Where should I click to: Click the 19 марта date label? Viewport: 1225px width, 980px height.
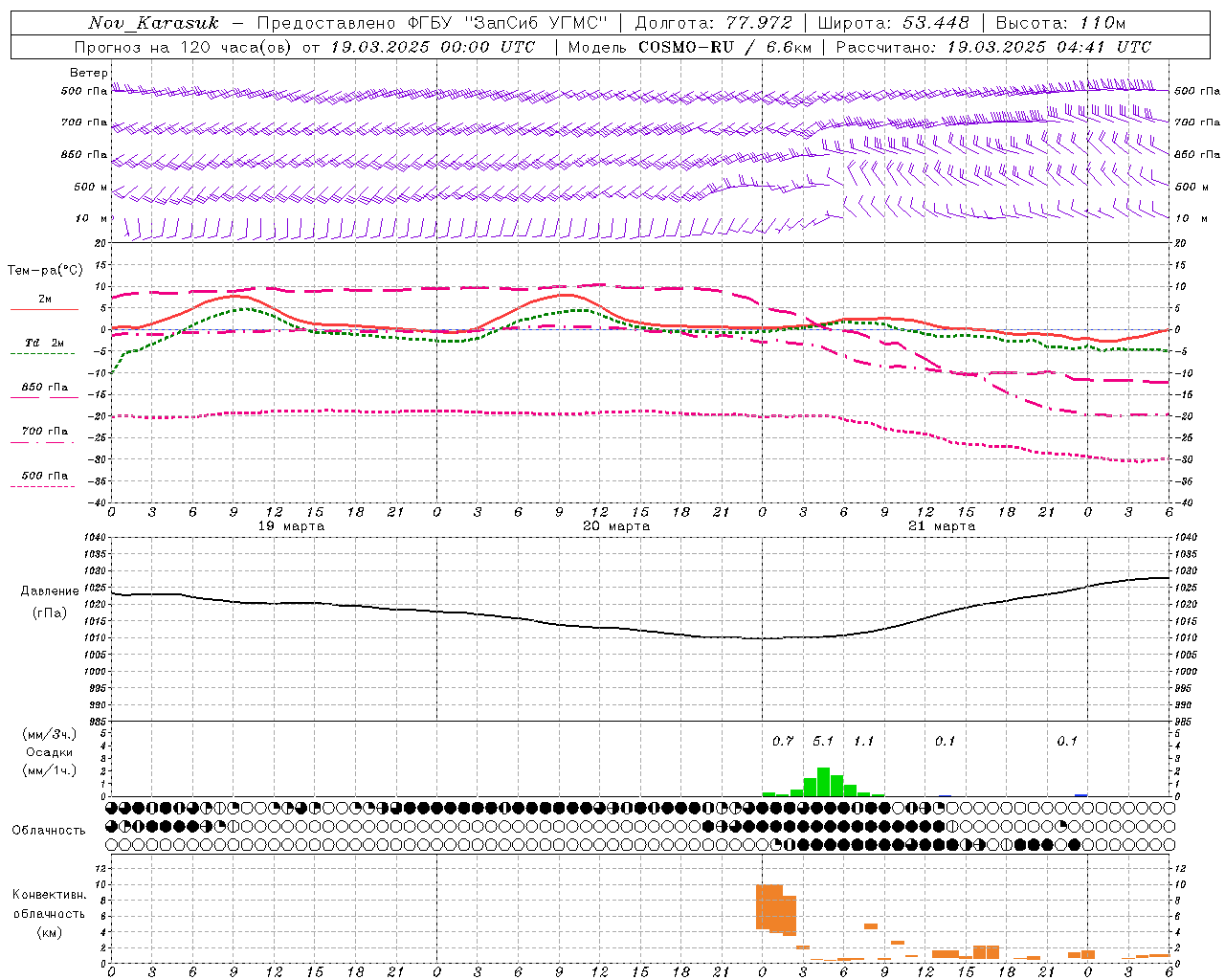[292, 526]
